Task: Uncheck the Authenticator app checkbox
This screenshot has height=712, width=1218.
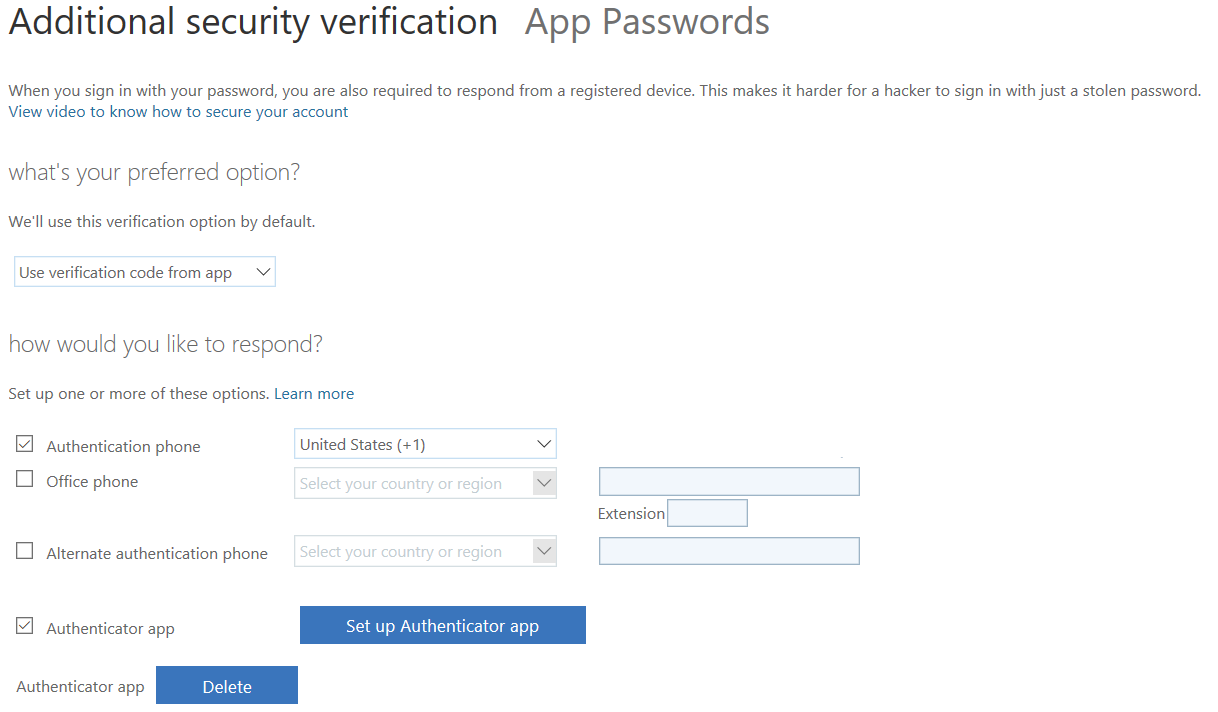Action: tap(25, 626)
